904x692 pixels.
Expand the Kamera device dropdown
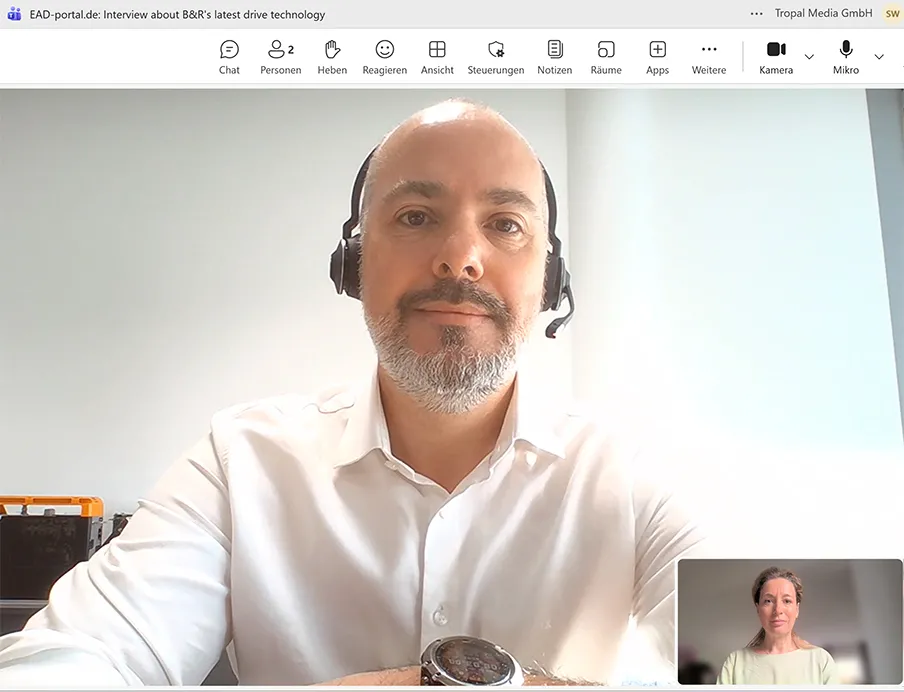pyautogui.click(x=809, y=58)
